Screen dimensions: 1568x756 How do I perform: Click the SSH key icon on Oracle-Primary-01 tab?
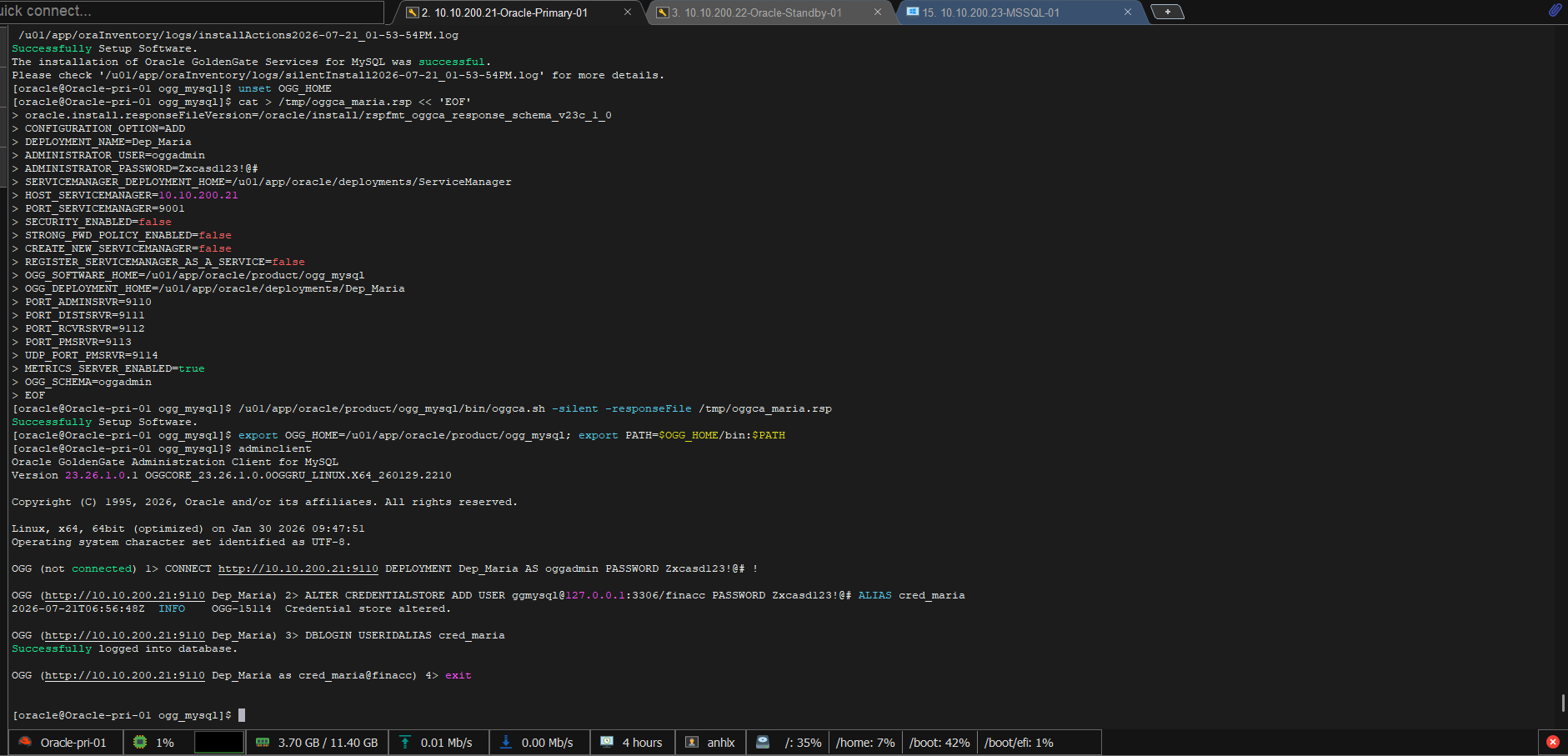coord(412,13)
